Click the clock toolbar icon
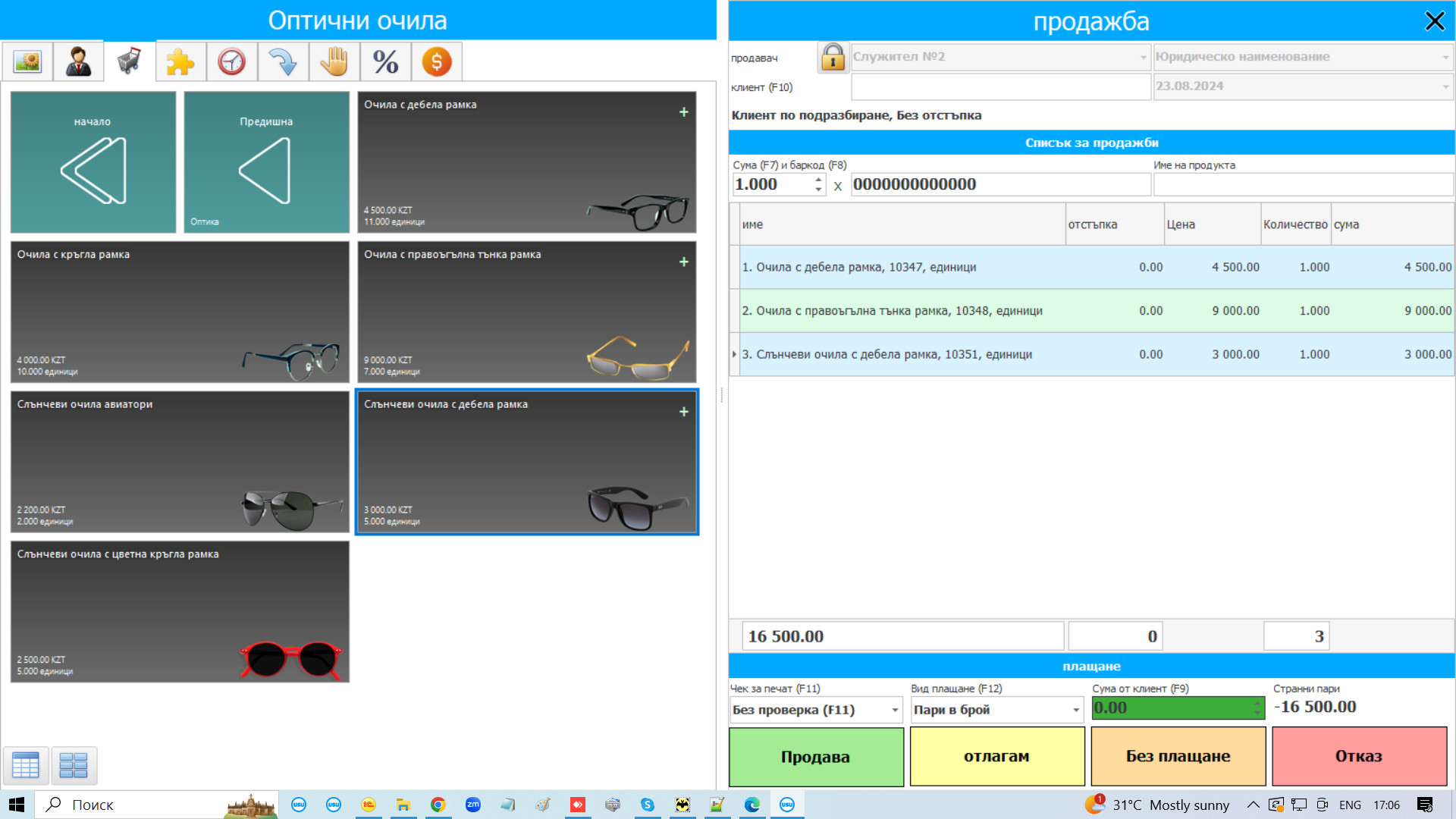Image resolution: width=1456 pixels, height=819 pixels. coord(231,61)
